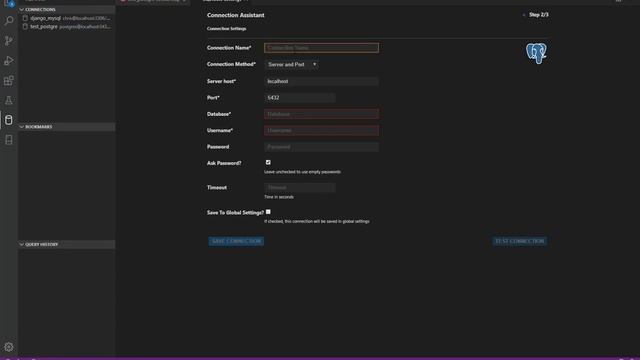This screenshot has height=360, width=640.
Task: Focus the Server host field
Action: click(321, 81)
